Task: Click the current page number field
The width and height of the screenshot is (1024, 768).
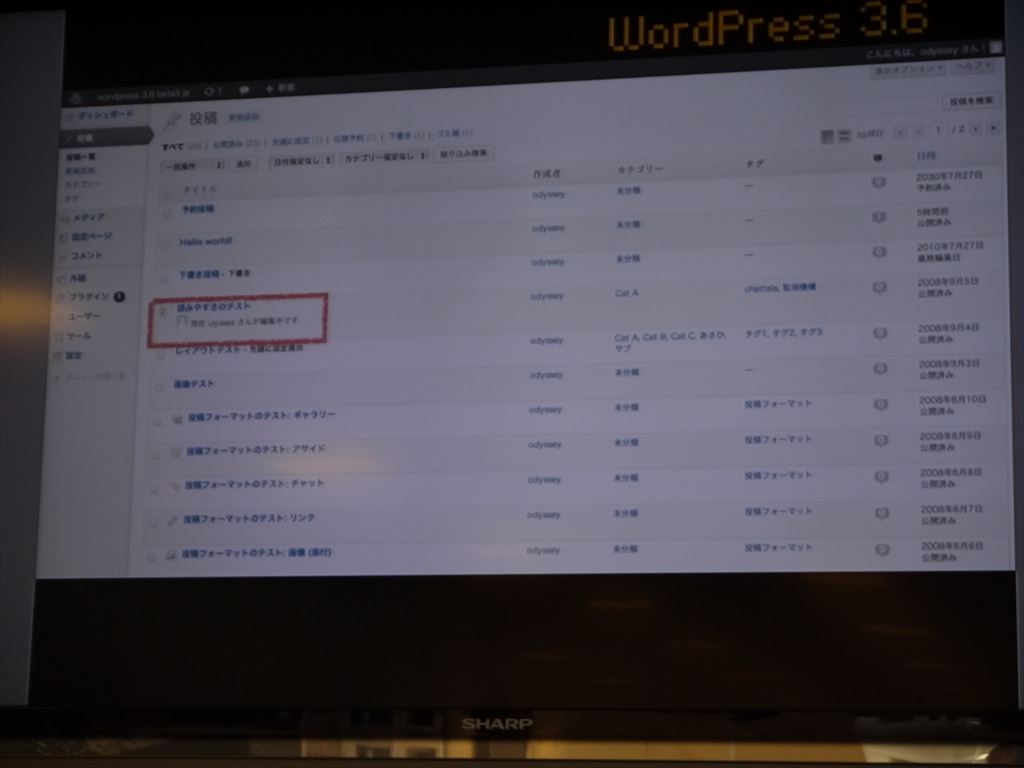Action: click(938, 131)
